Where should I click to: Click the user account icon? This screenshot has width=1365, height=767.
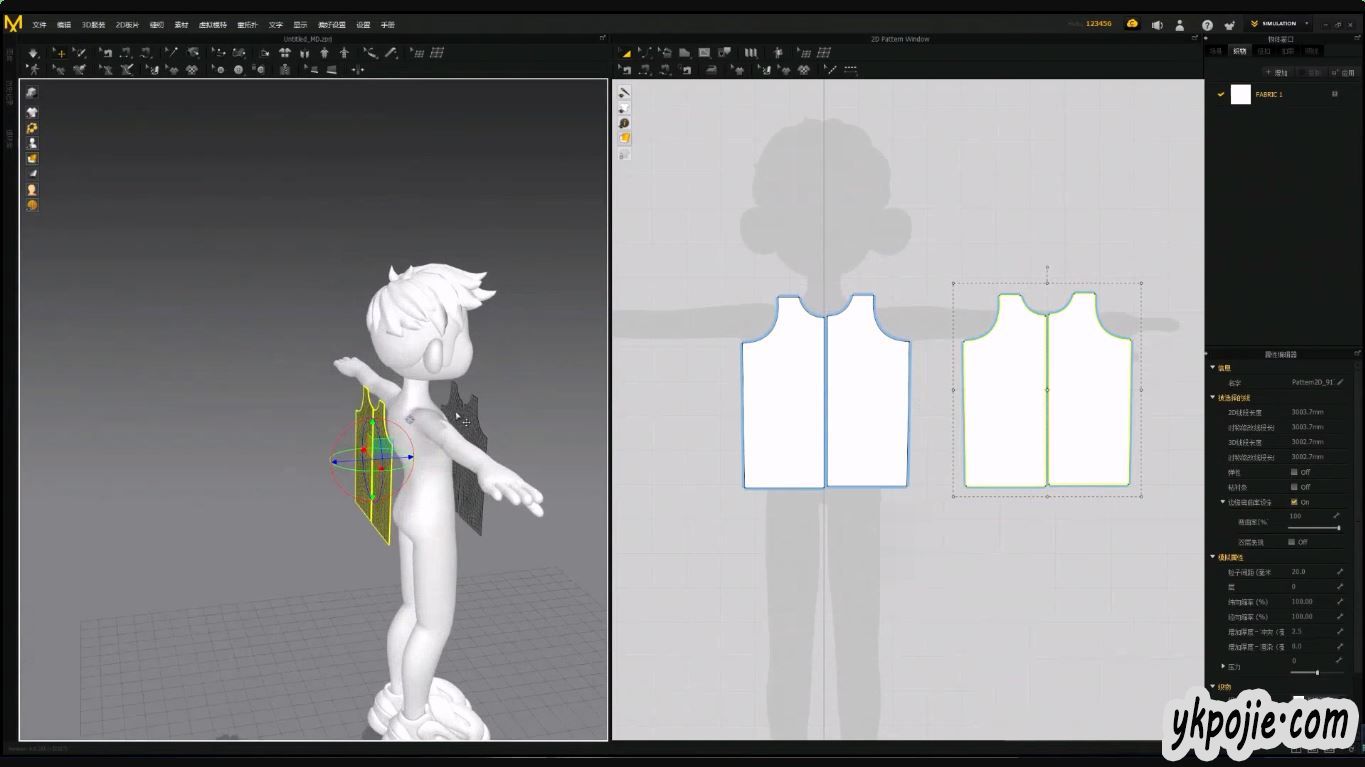coord(1180,25)
